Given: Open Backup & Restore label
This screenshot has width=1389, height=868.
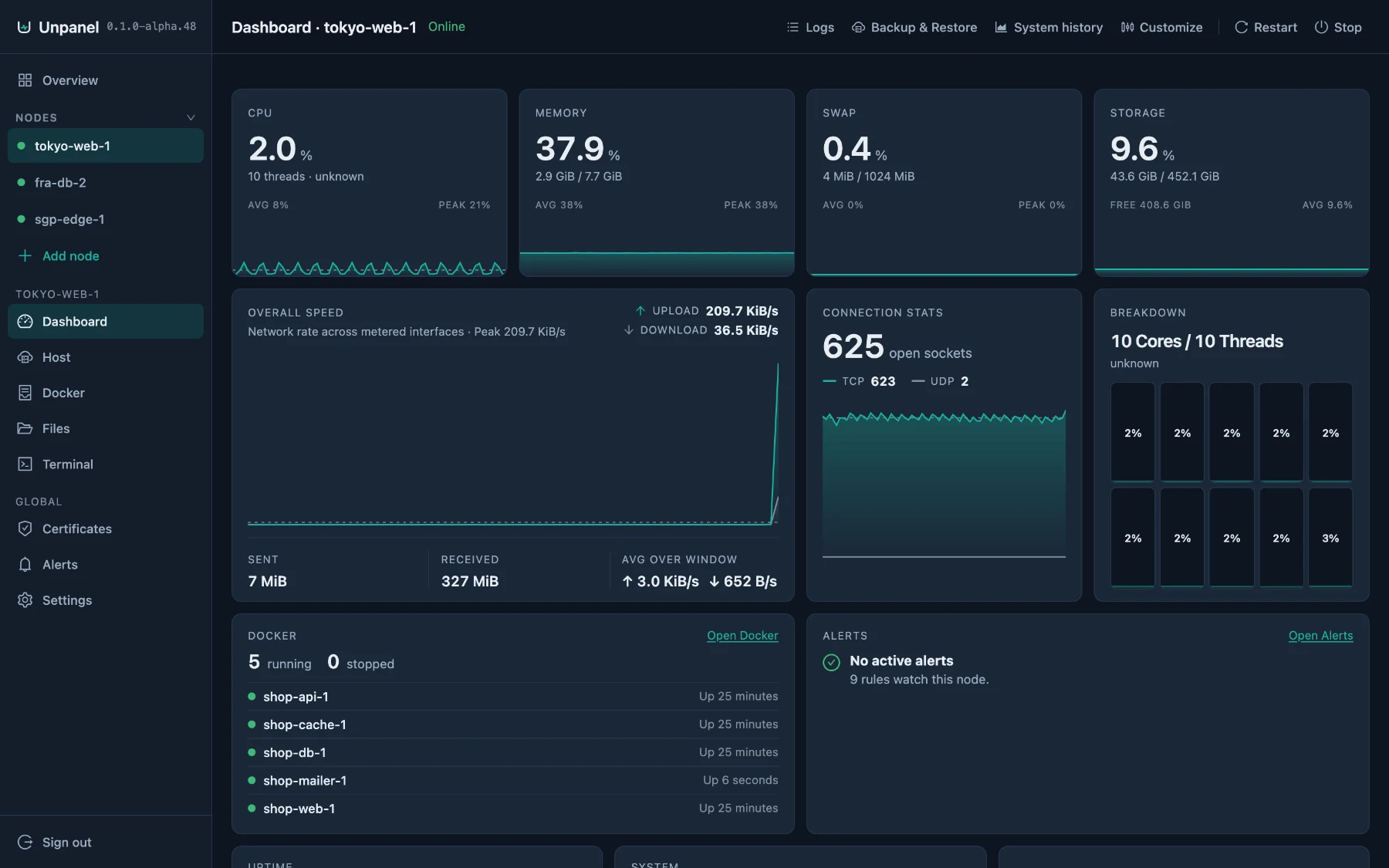Looking at the screenshot, I should pos(924,27).
